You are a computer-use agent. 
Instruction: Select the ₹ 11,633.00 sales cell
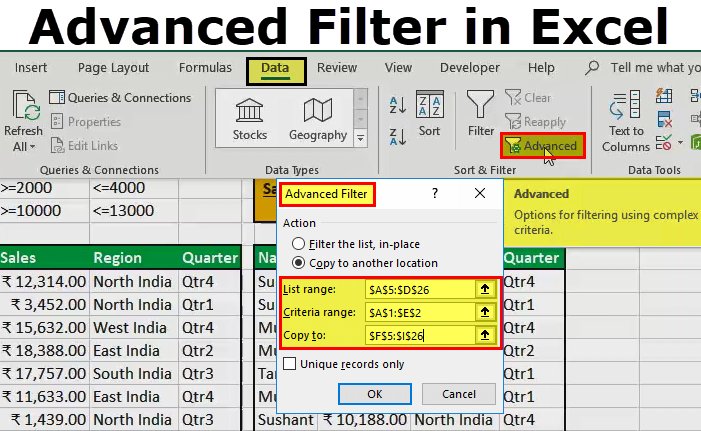(44, 397)
